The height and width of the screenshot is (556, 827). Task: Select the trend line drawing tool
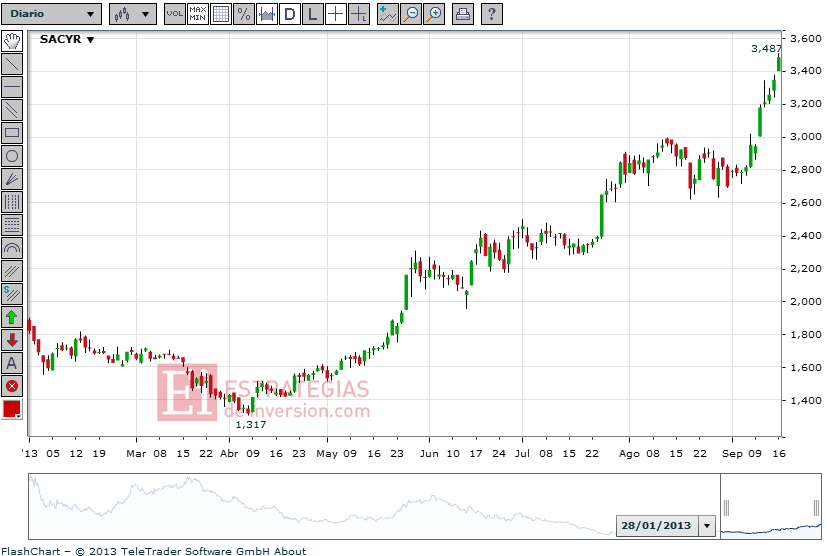tap(12, 64)
